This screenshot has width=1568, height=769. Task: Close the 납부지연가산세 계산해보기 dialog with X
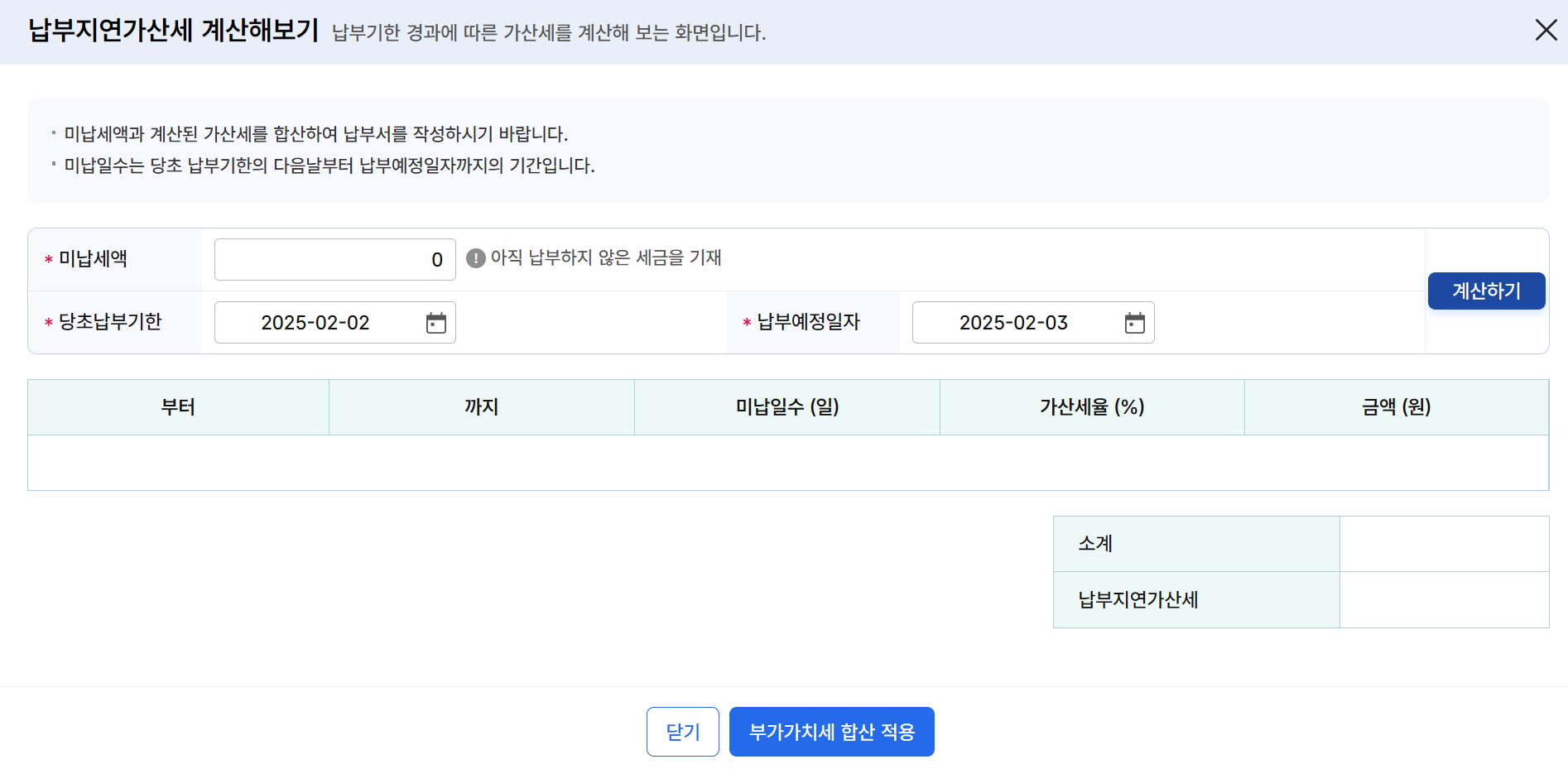1546,31
